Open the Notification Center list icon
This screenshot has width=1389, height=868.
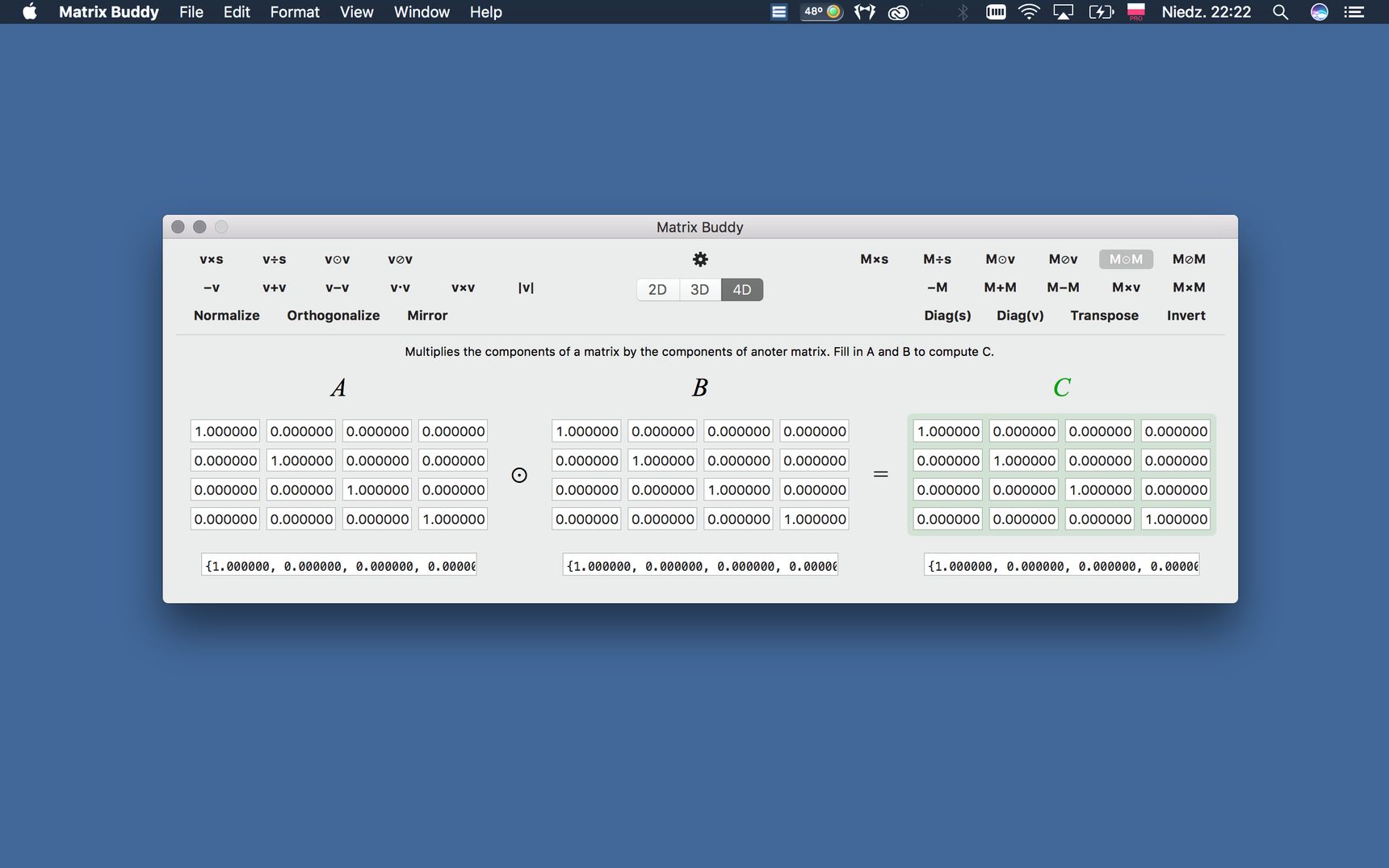click(1354, 11)
